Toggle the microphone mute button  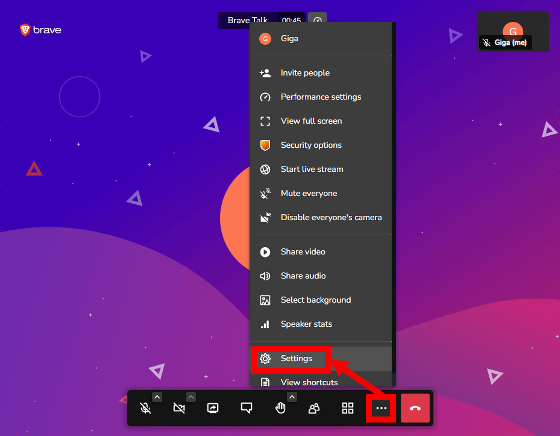coord(145,408)
